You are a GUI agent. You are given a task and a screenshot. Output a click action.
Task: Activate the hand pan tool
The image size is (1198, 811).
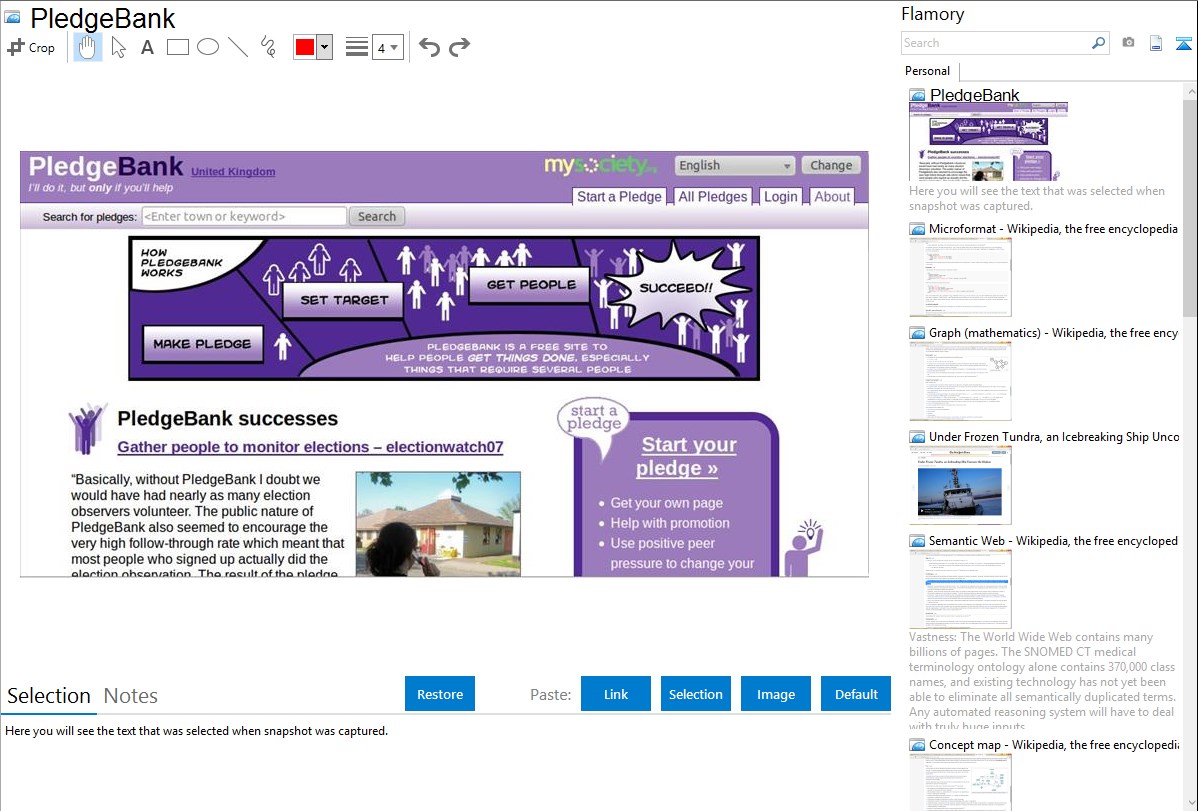point(88,47)
